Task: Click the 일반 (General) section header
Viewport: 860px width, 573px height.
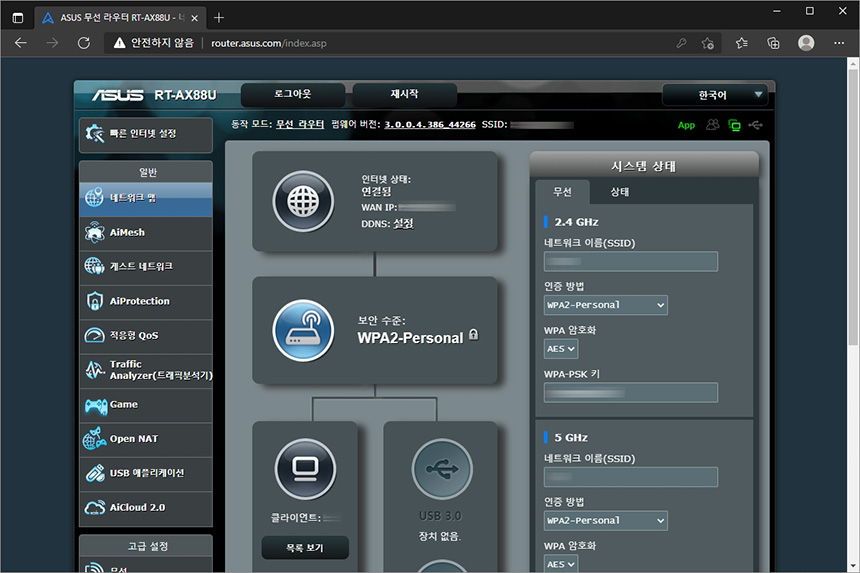Action: pos(146,172)
